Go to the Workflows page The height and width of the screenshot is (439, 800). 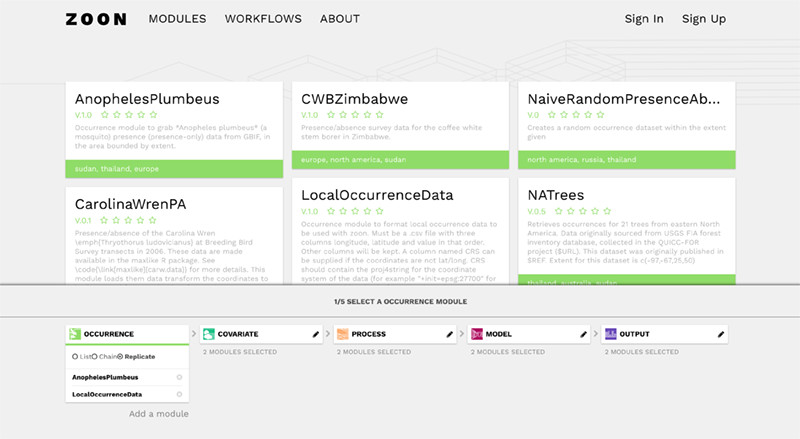click(262, 19)
